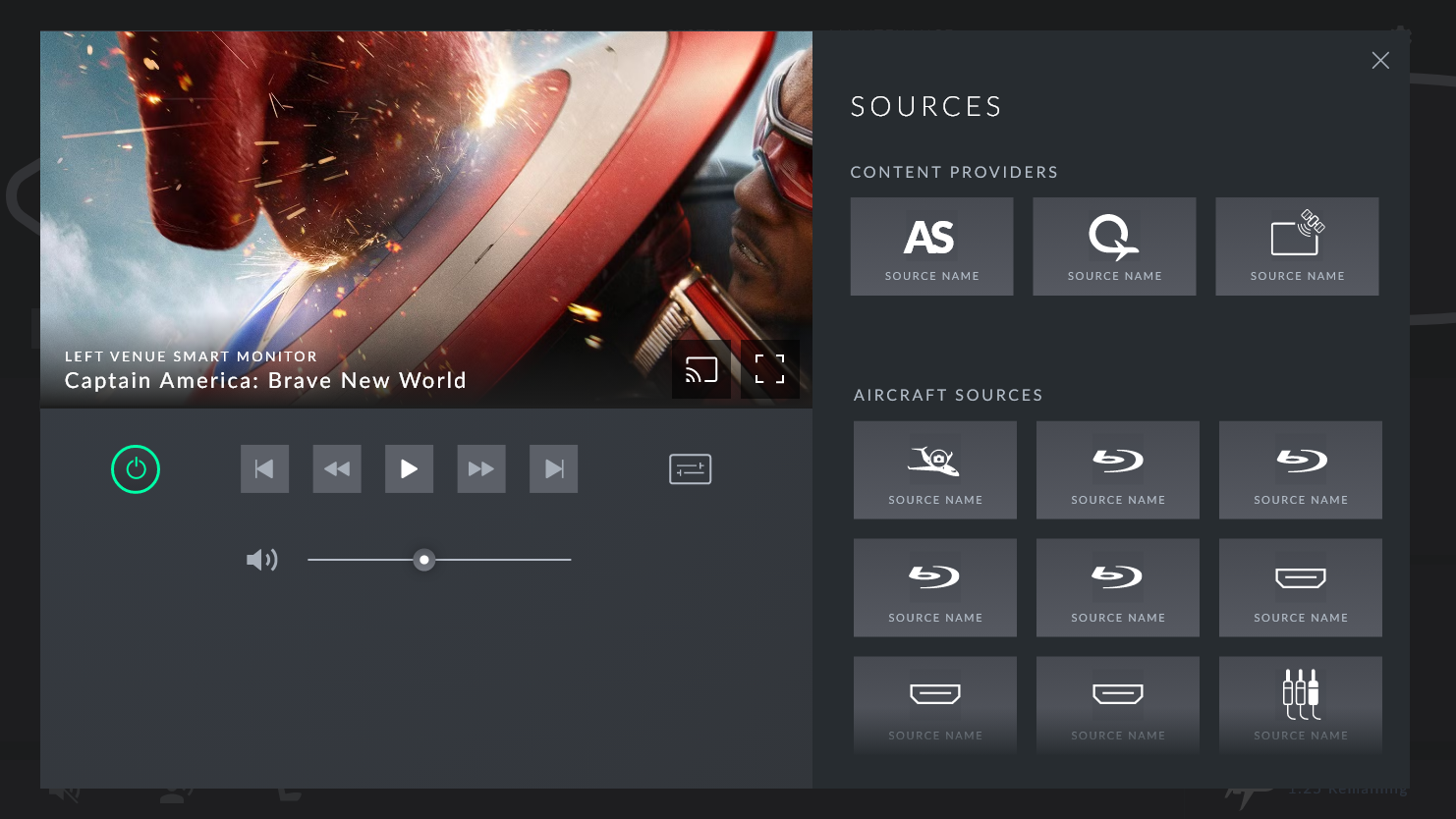Mute the volume speaker icon
Image resolution: width=1456 pixels, height=819 pixels.
click(x=261, y=560)
